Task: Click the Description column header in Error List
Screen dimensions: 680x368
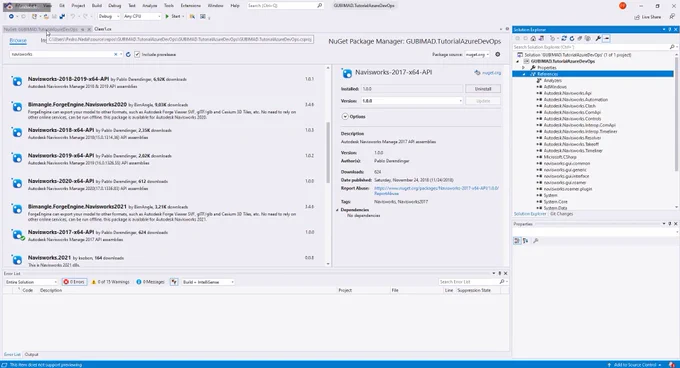Action: tap(51, 290)
